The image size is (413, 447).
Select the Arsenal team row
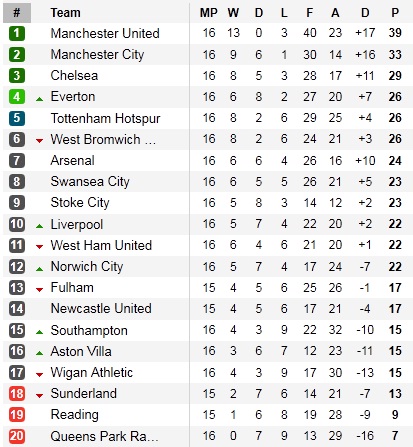point(208,161)
